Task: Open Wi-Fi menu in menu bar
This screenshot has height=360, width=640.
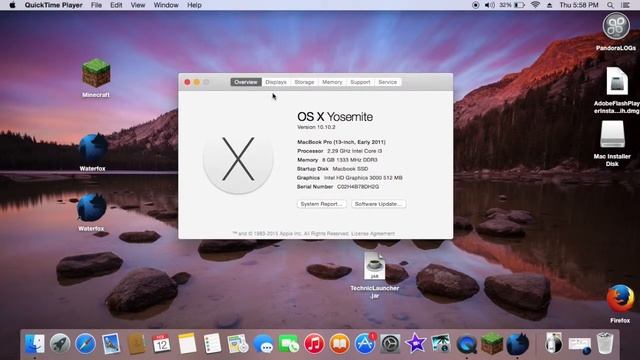Action: pos(535,5)
